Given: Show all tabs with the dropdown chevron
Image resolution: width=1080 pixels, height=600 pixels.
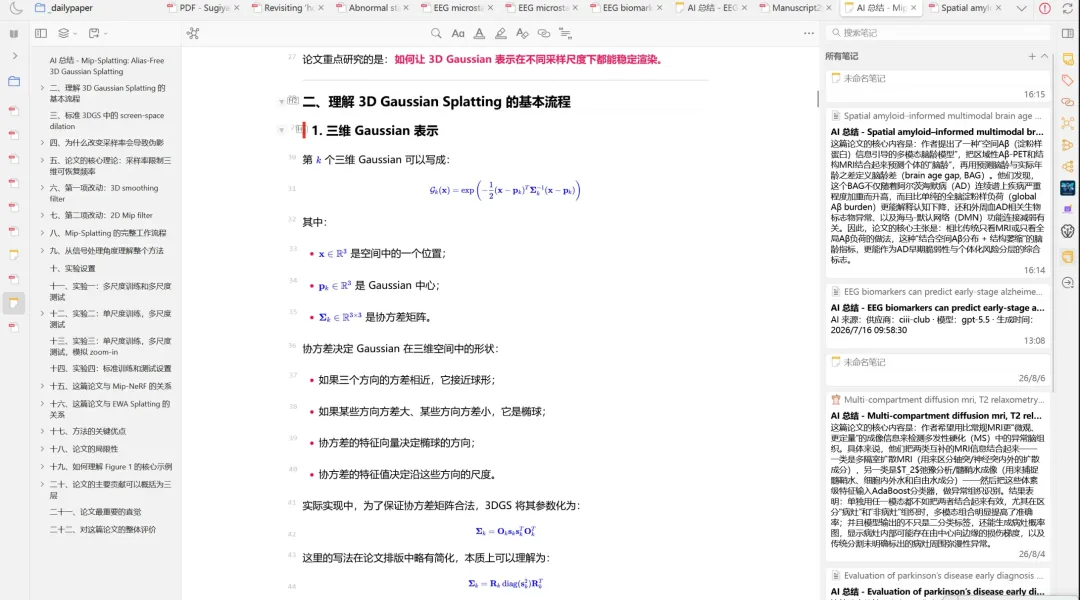Looking at the screenshot, I should tap(1021, 8).
